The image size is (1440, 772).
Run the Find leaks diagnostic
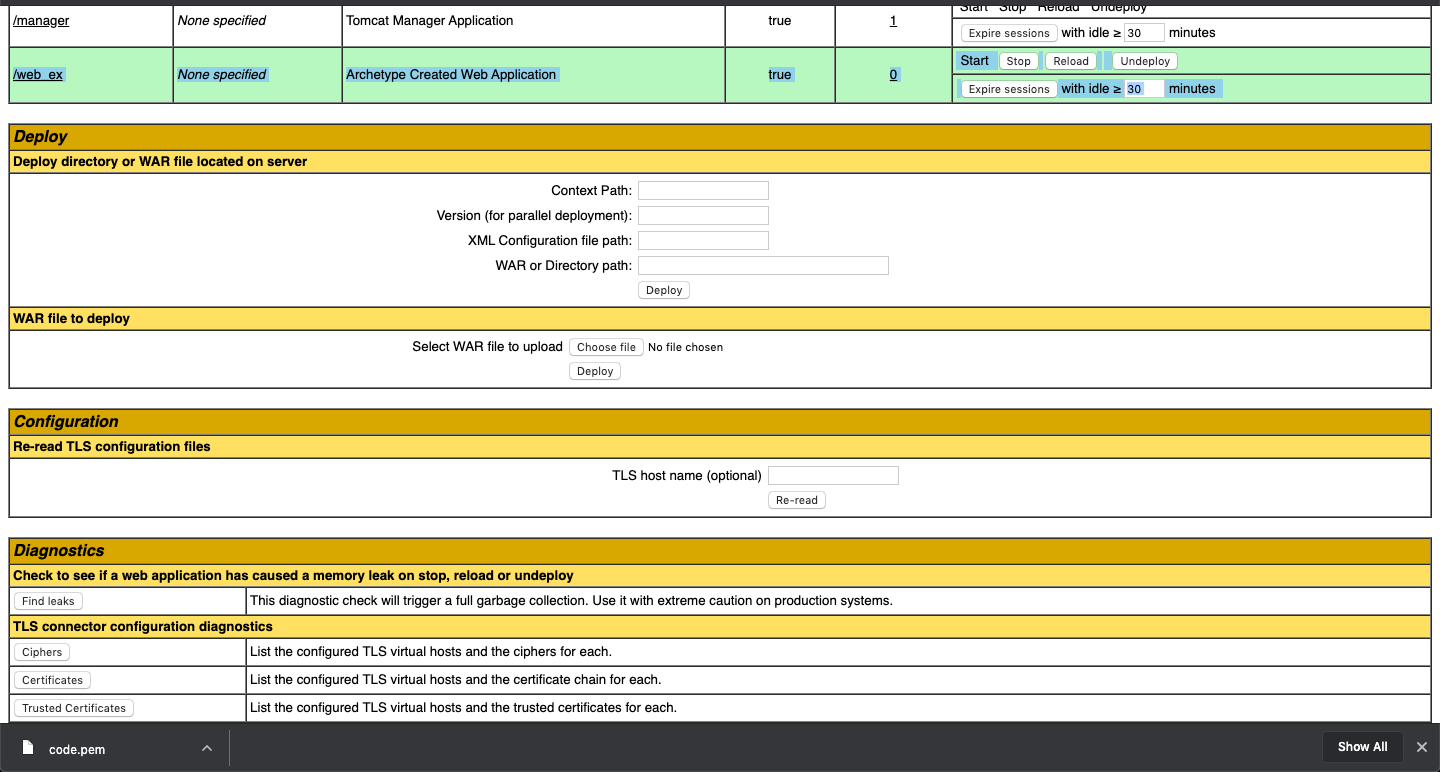click(x=47, y=600)
